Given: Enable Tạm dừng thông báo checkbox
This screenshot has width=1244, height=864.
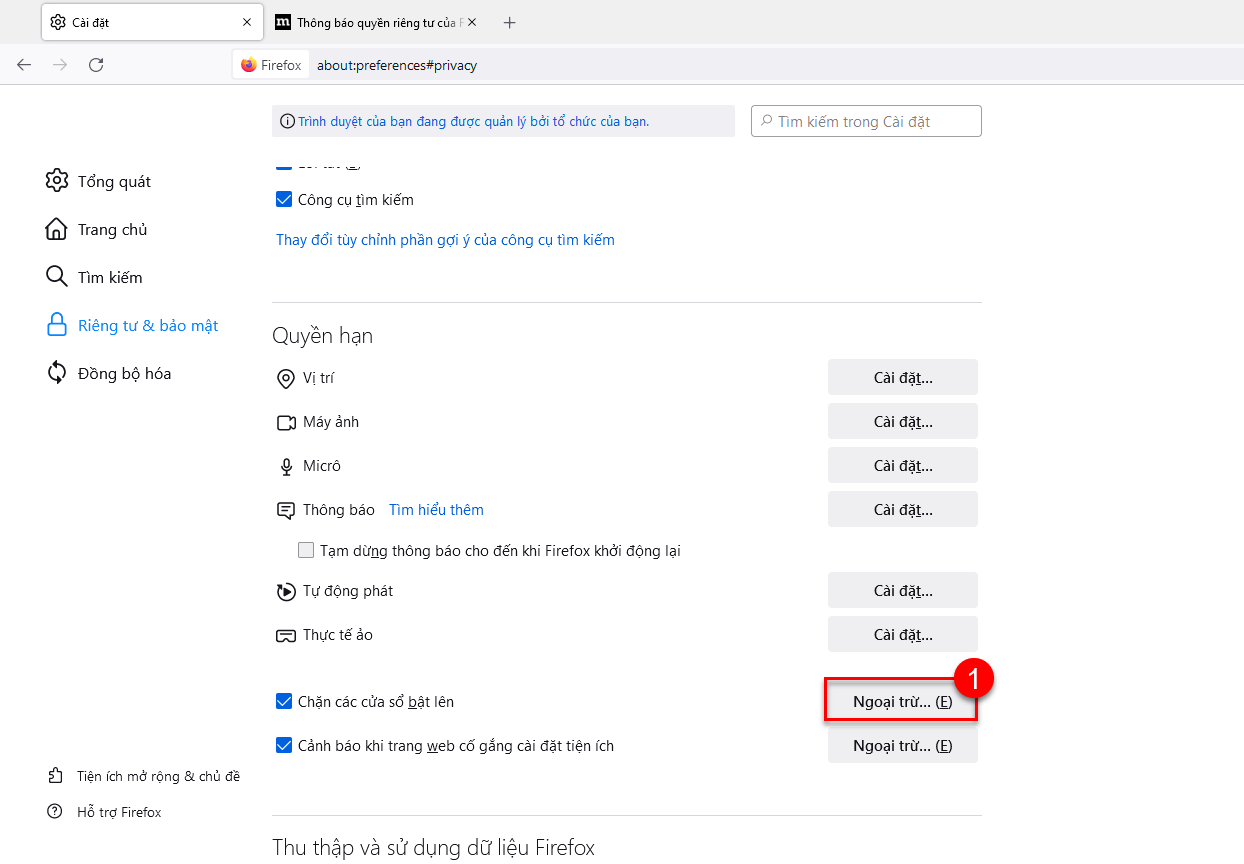Looking at the screenshot, I should coord(306,551).
